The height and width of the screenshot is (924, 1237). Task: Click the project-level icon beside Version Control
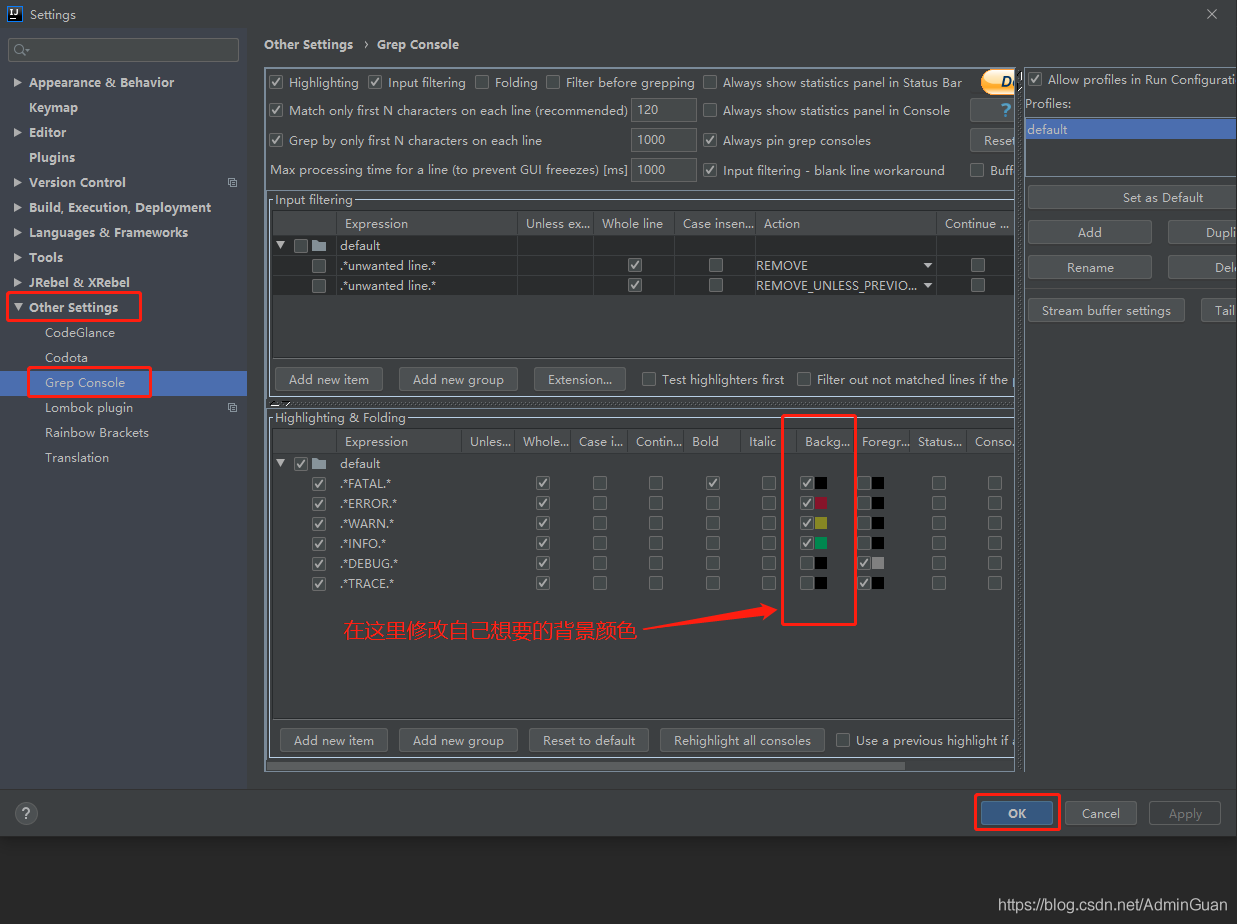[233, 183]
